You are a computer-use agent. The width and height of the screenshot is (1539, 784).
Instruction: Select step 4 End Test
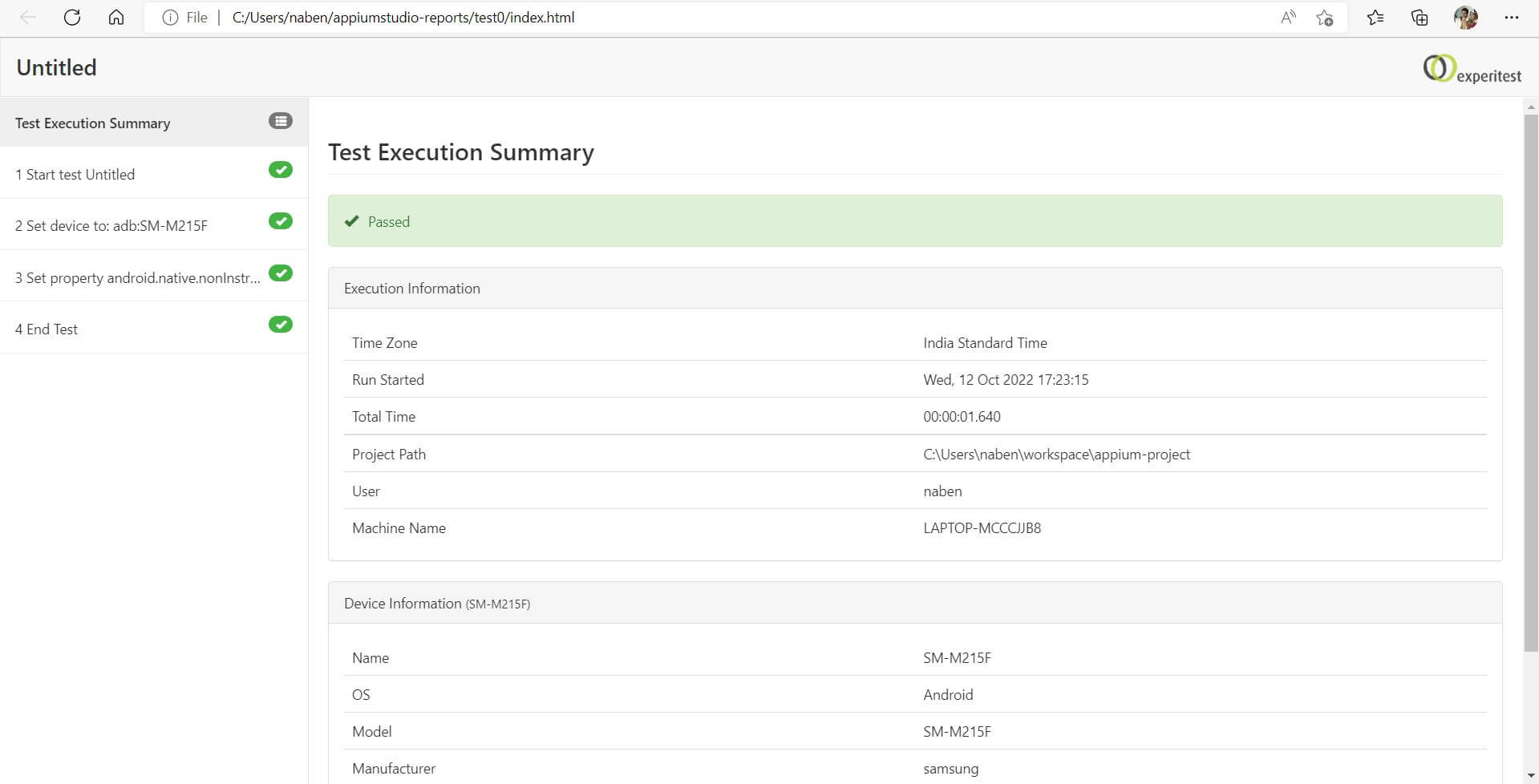(47, 329)
